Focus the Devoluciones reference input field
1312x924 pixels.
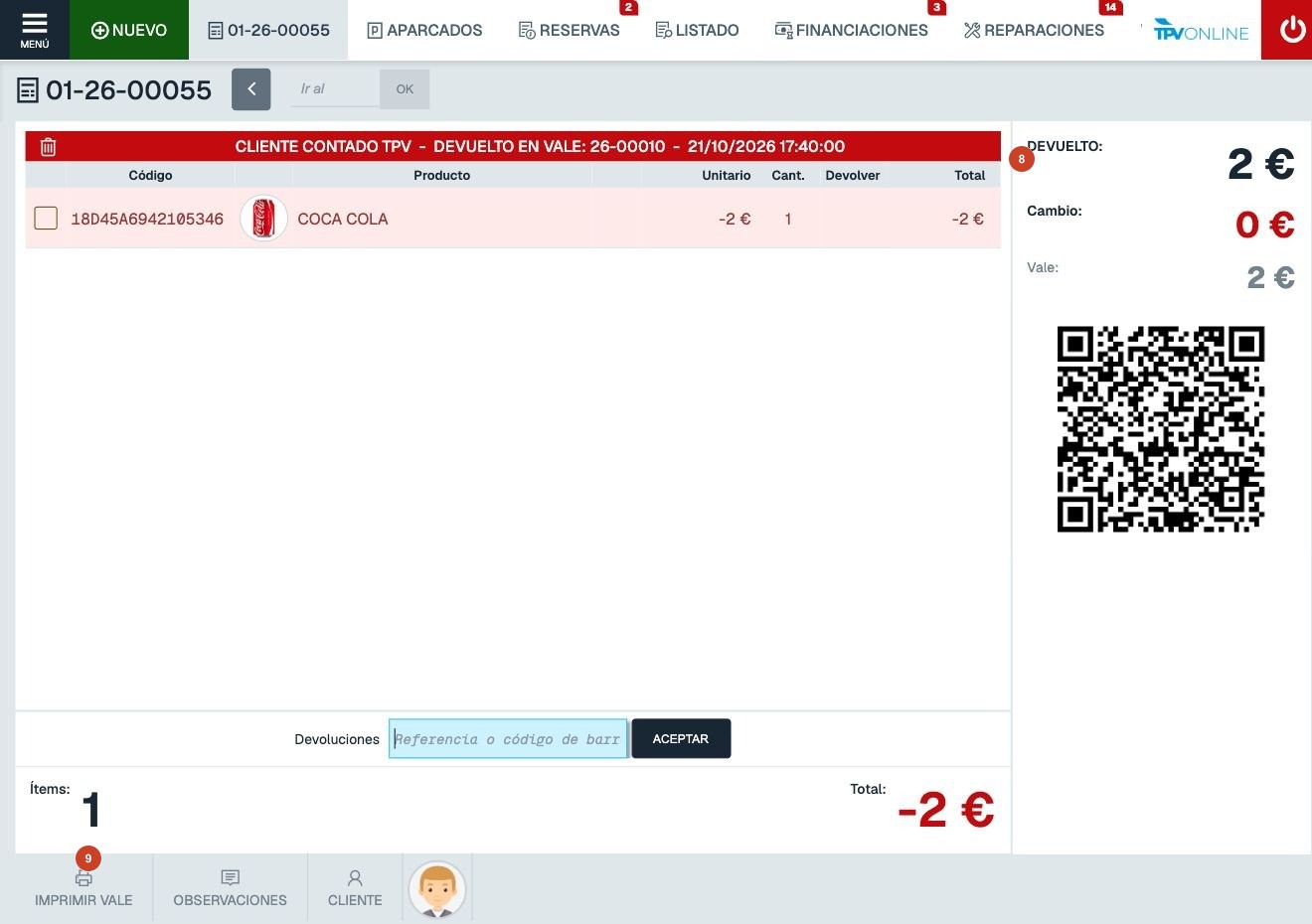pos(508,739)
